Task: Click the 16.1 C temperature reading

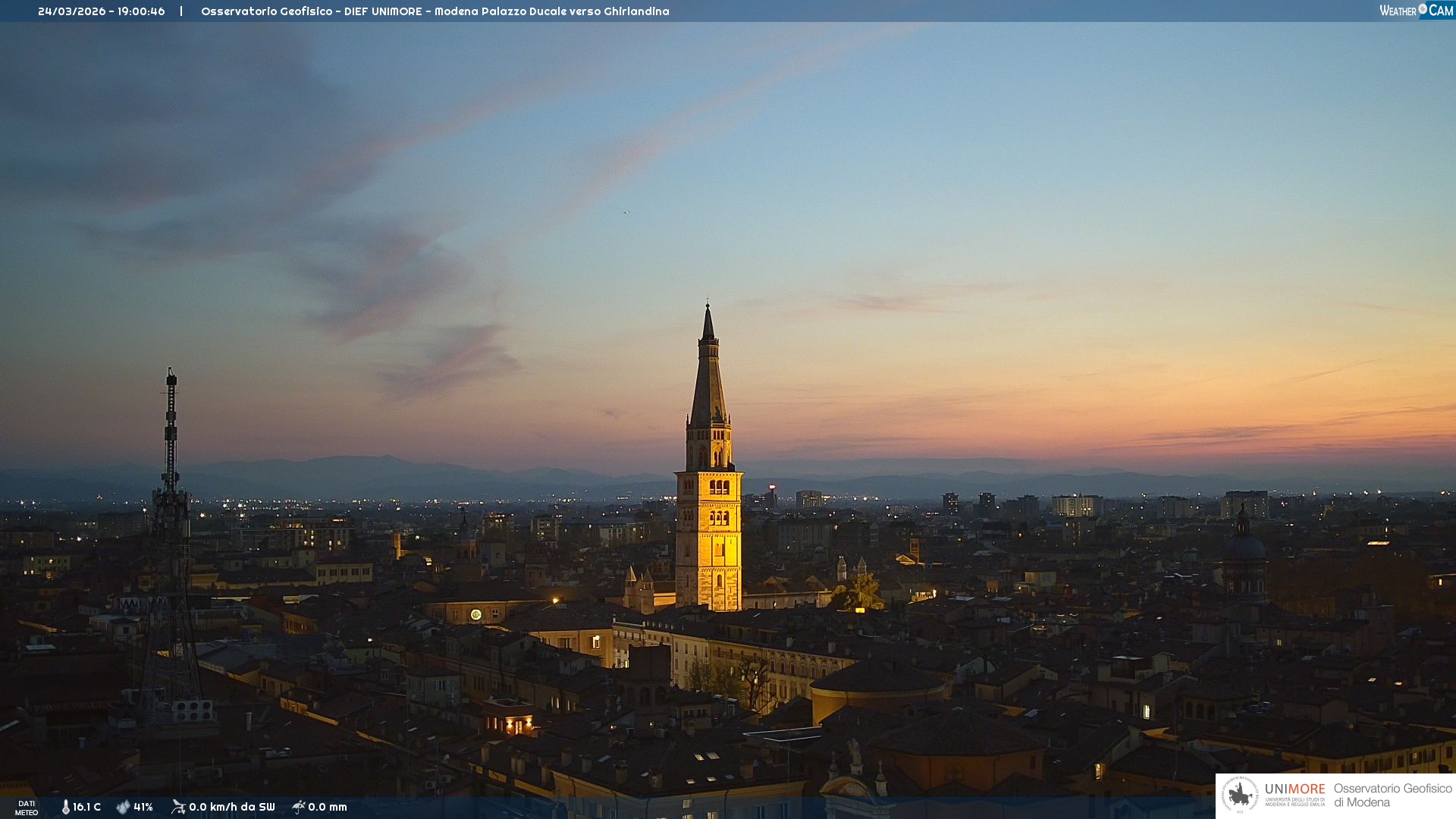Action: coord(86,807)
